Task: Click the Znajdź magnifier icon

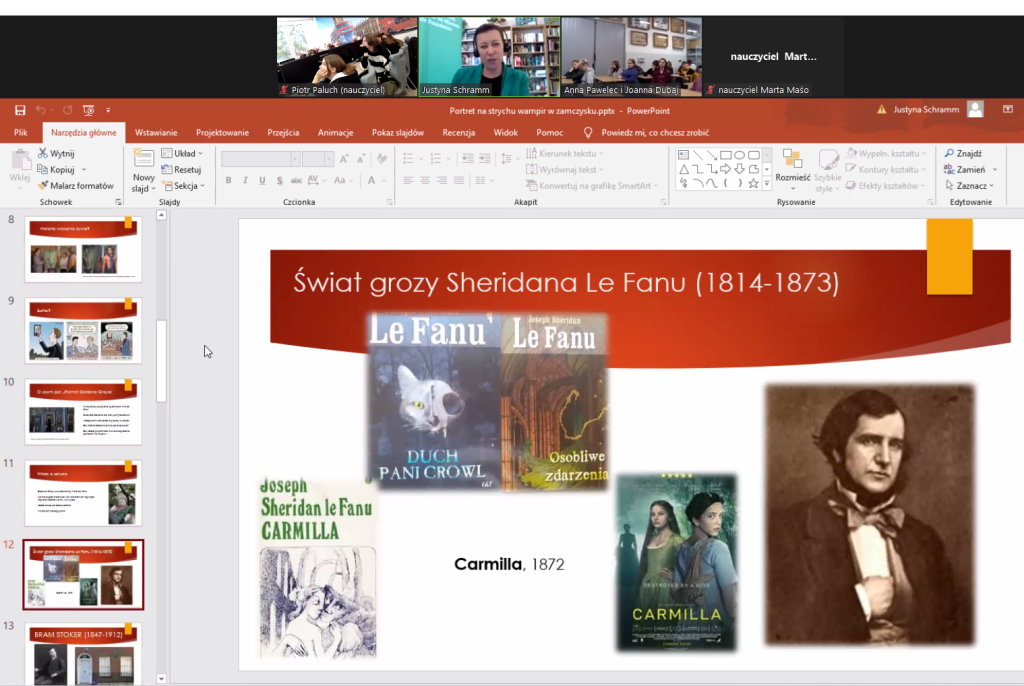Action: (949, 154)
